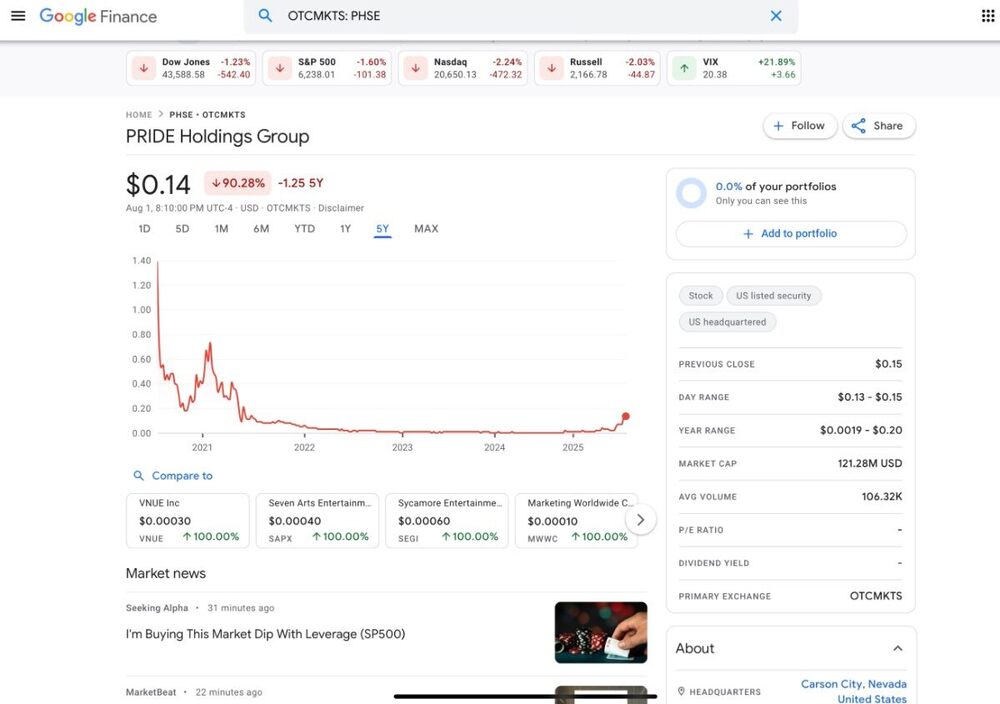Open the Dow Jones index chip

190,68
